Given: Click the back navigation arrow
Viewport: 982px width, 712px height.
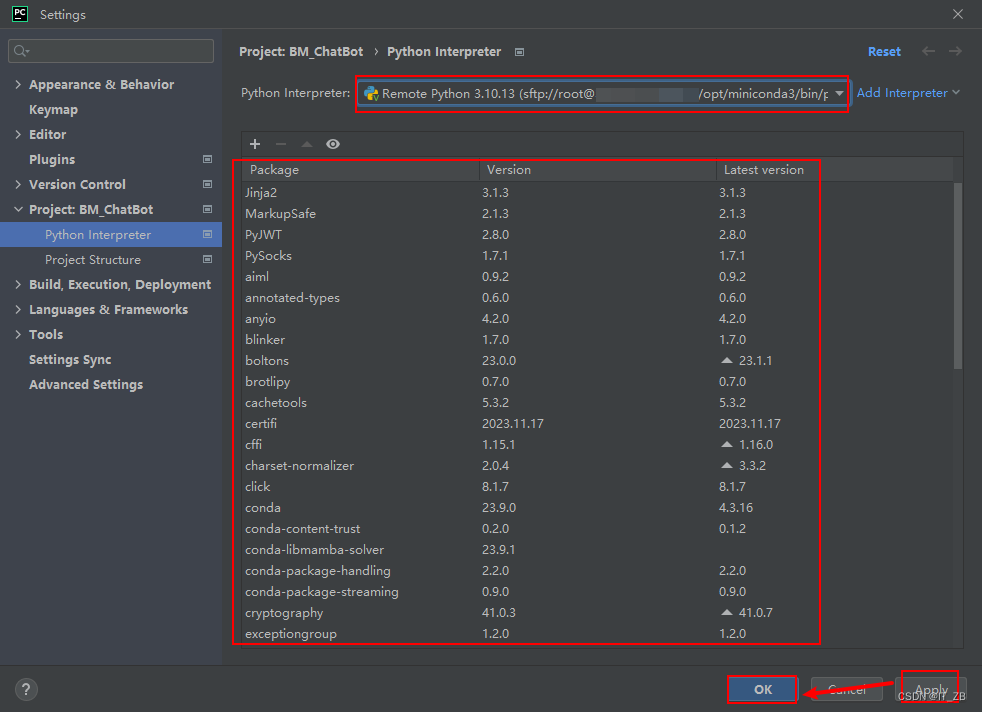Looking at the screenshot, I should [x=928, y=51].
